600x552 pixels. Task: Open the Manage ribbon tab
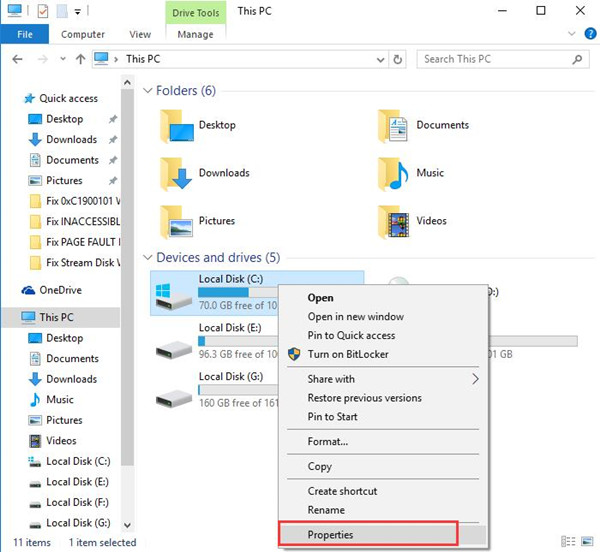(196, 34)
